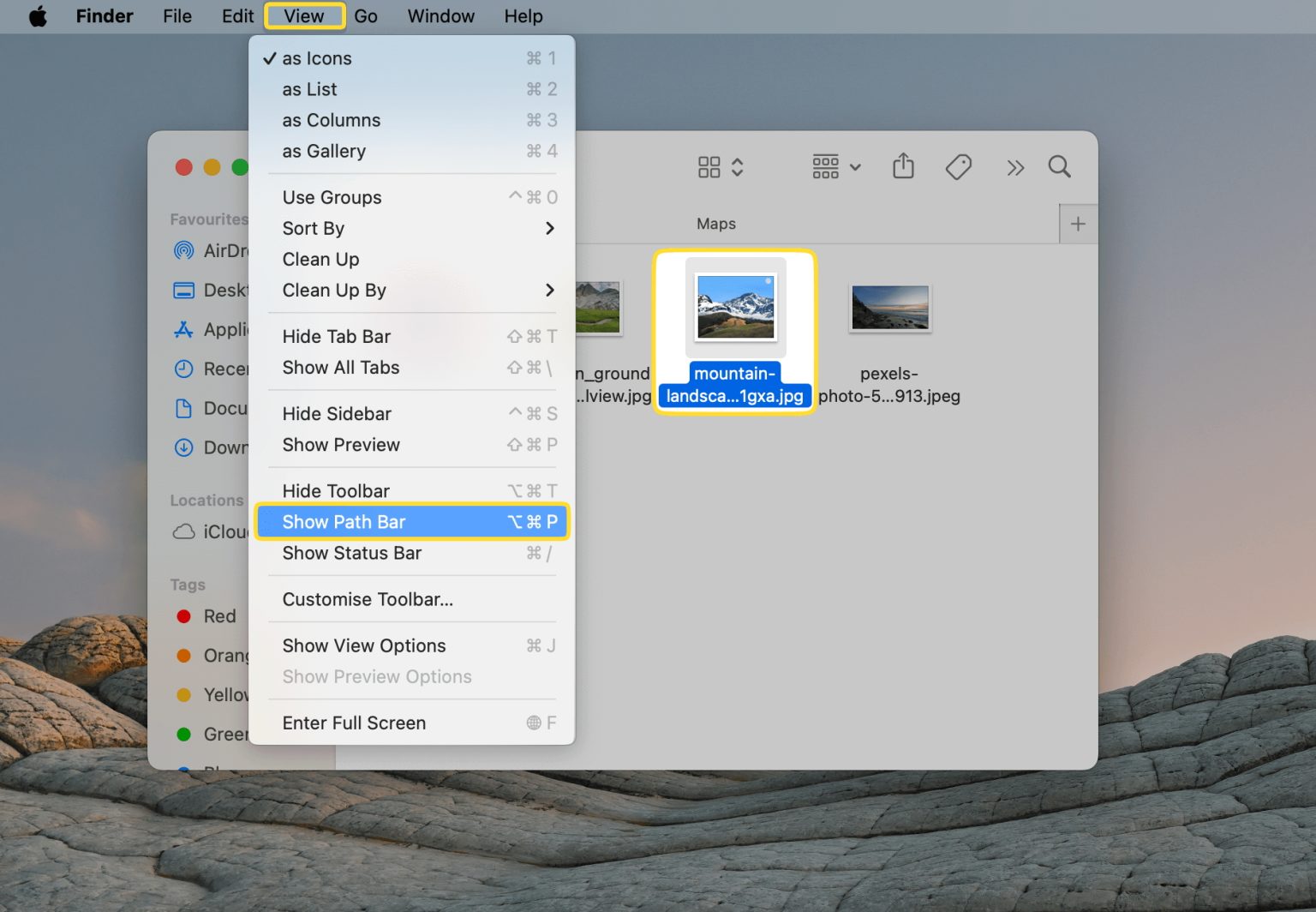Open the Go menu in menu bar
This screenshot has width=1316, height=912.
point(366,15)
